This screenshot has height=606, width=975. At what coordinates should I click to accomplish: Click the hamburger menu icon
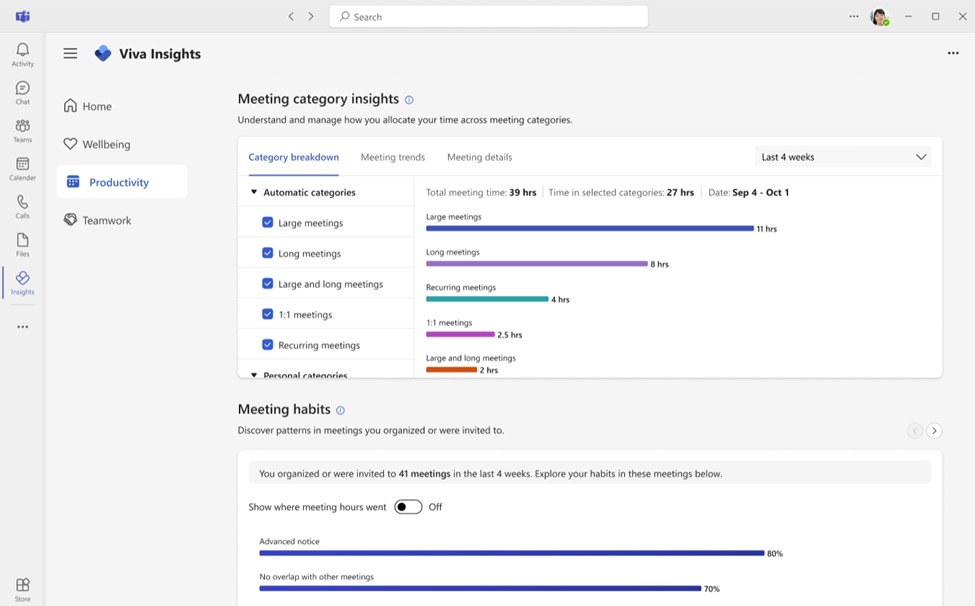70,54
